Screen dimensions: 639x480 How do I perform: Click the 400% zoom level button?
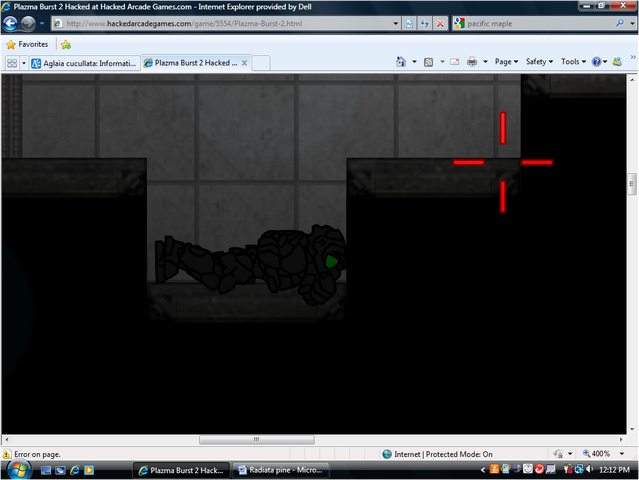click(596, 454)
